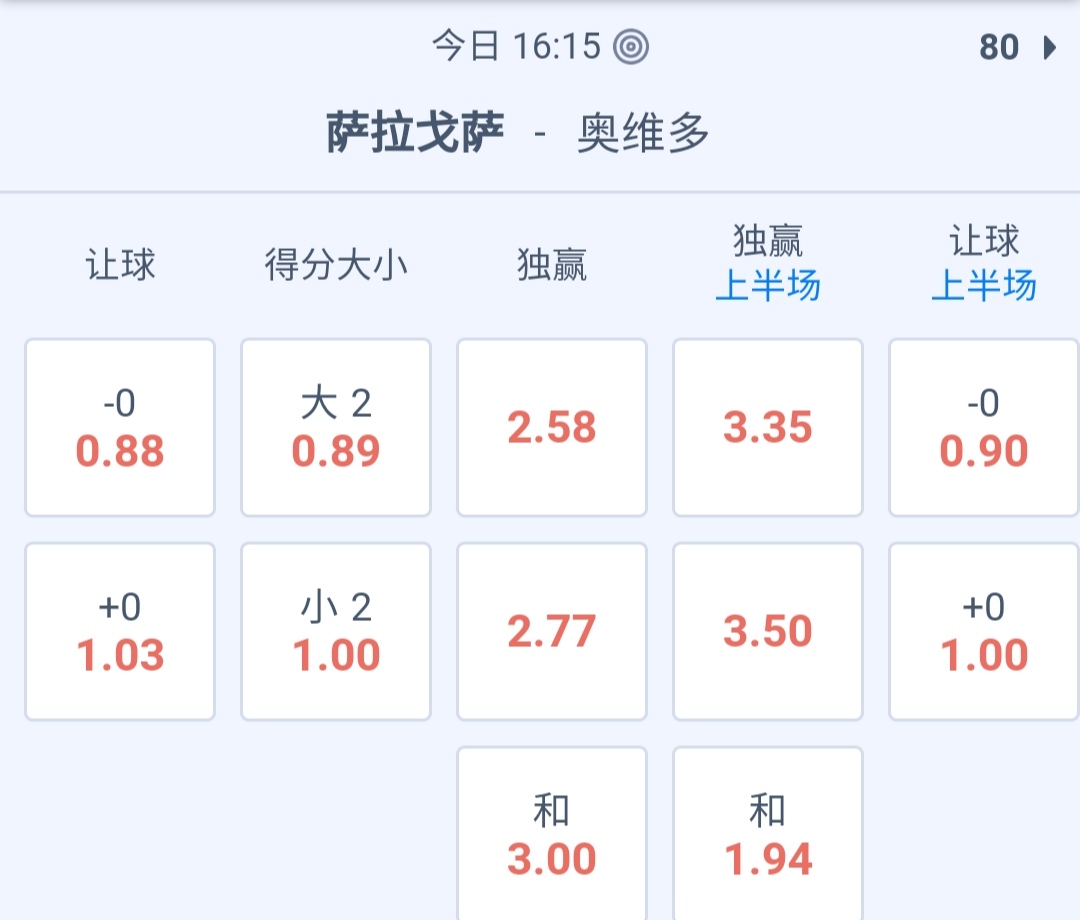Select first-half handicap +0 at 1.00
This screenshot has height=920, width=1080.
pos(984,632)
